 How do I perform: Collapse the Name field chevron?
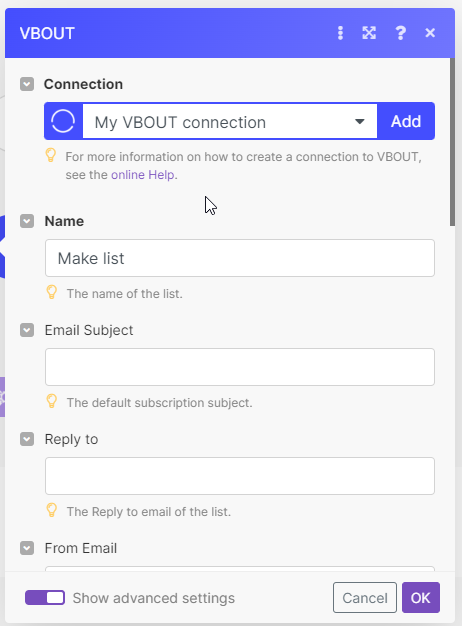pos(27,221)
